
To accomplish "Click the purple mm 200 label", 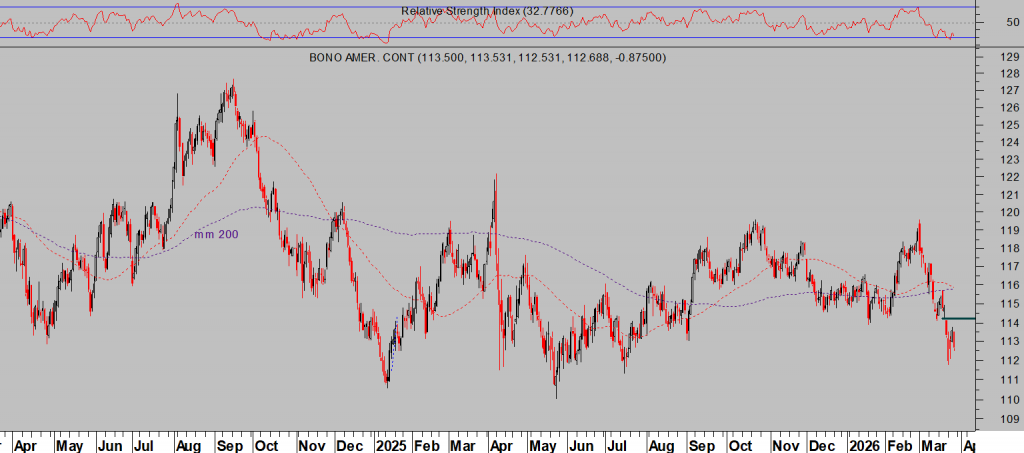I will [x=217, y=234].
